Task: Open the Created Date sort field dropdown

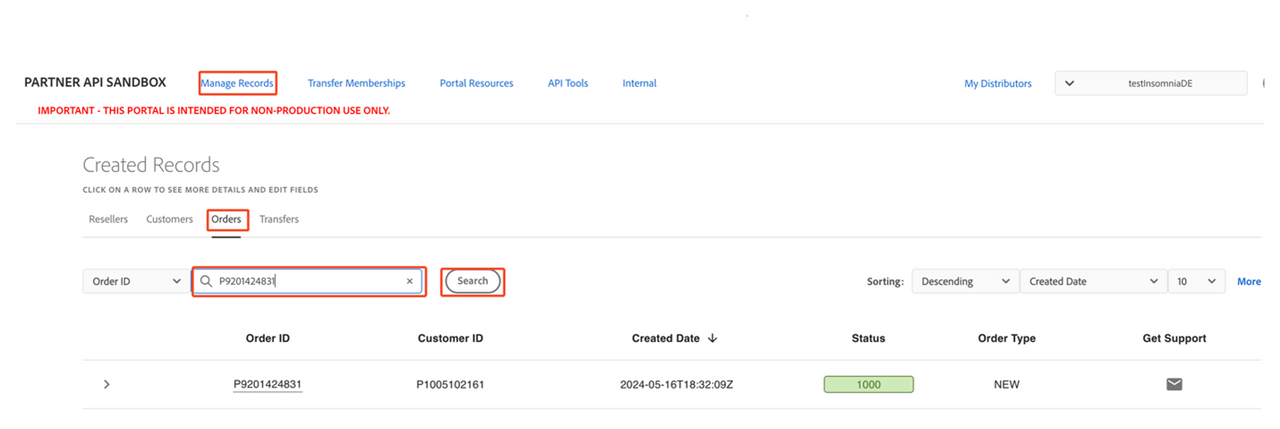Action: pyautogui.click(x=1092, y=282)
